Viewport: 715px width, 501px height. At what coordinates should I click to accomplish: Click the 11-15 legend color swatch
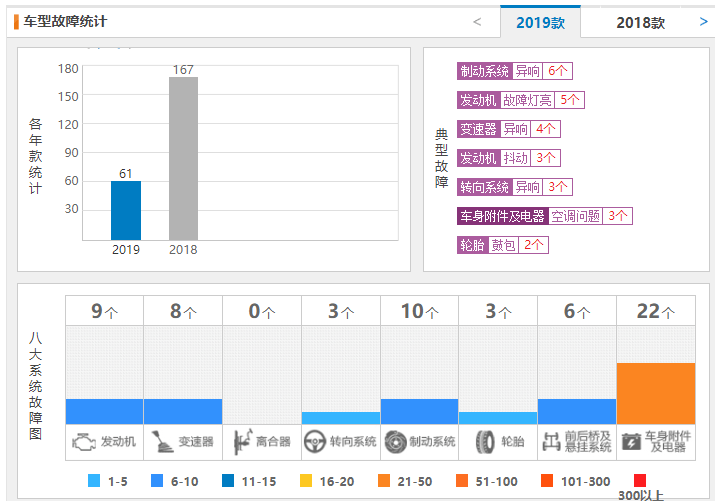tap(228, 480)
